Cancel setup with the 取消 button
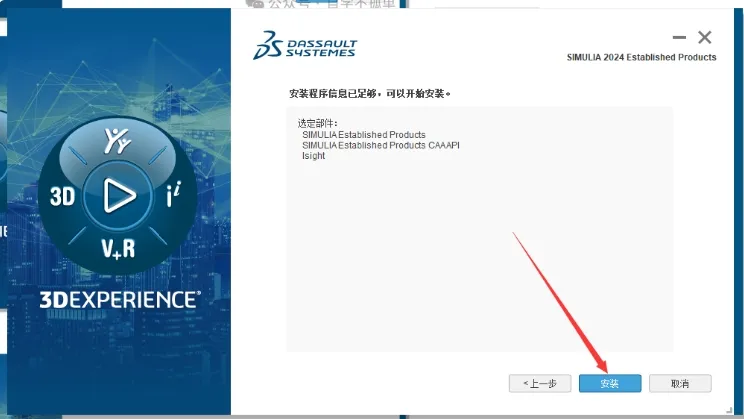Image resolution: width=744 pixels, height=419 pixels. (x=680, y=383)
